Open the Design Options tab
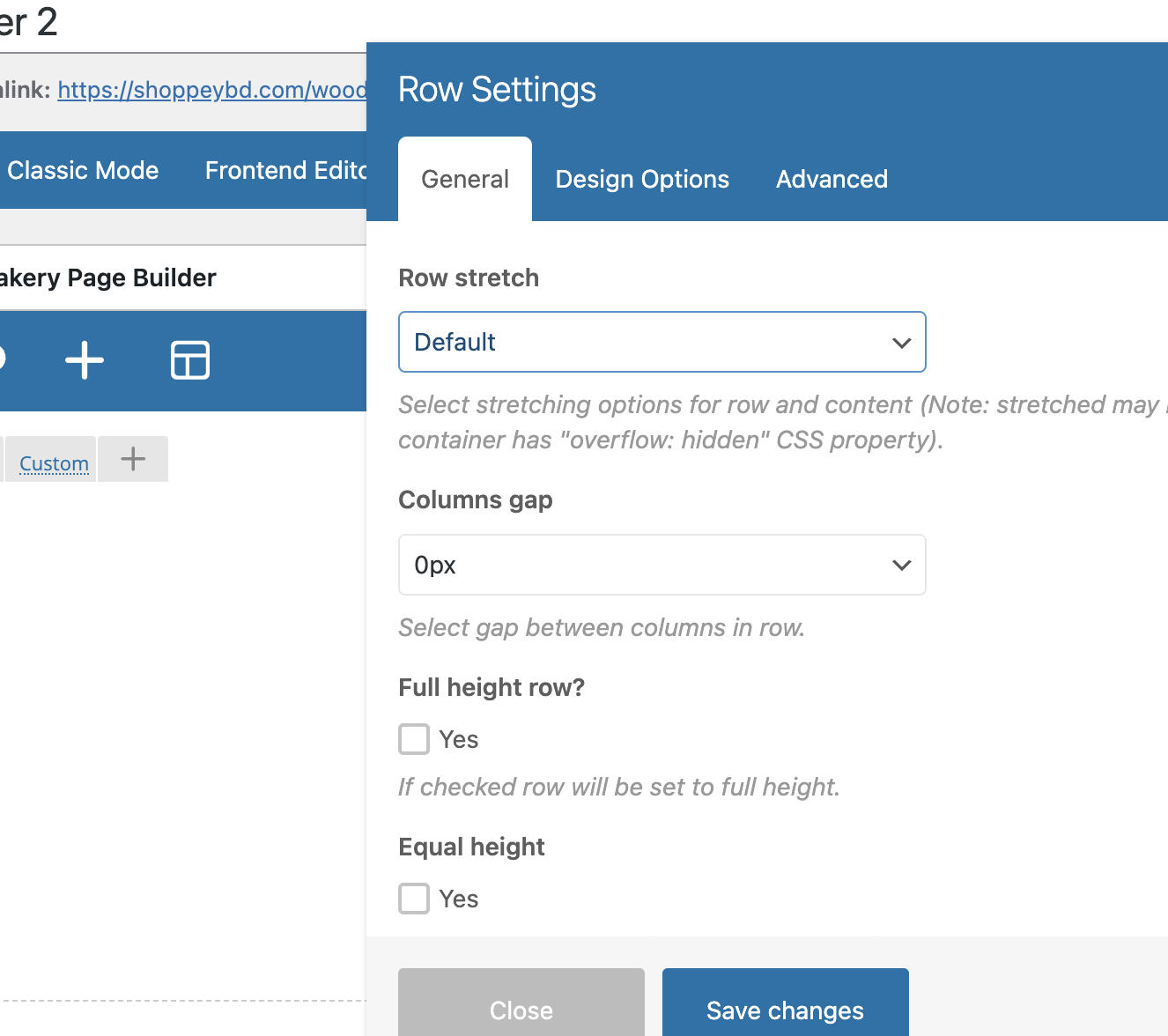This screenshot has height=1036, width=1168. (x=642, y=180)
